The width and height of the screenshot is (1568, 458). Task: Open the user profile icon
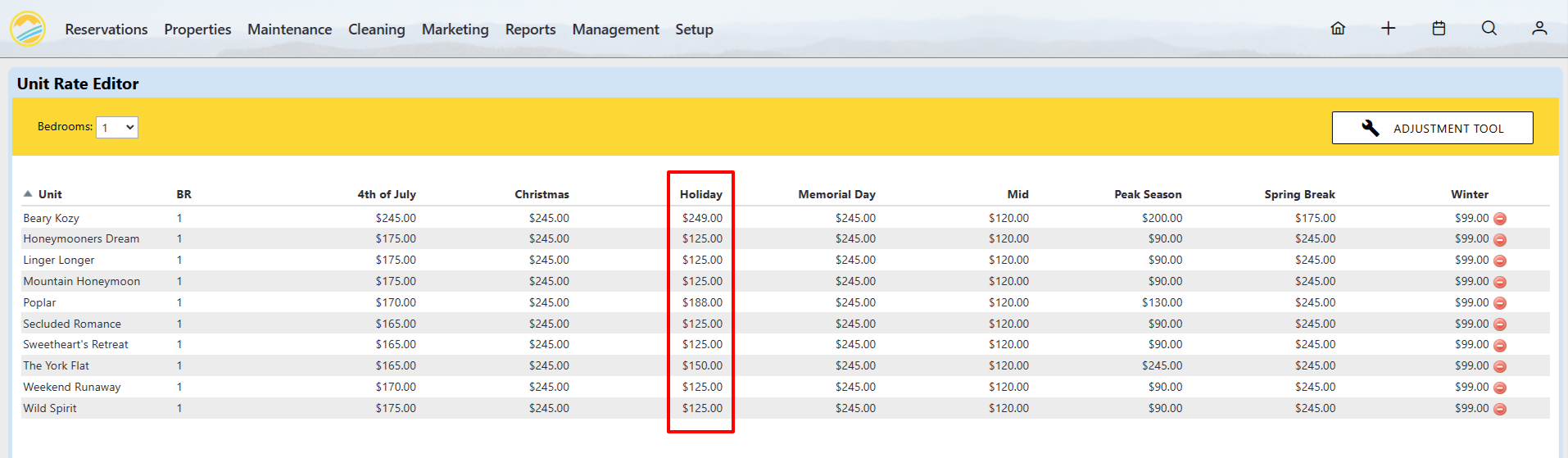tap(1539, 29)
